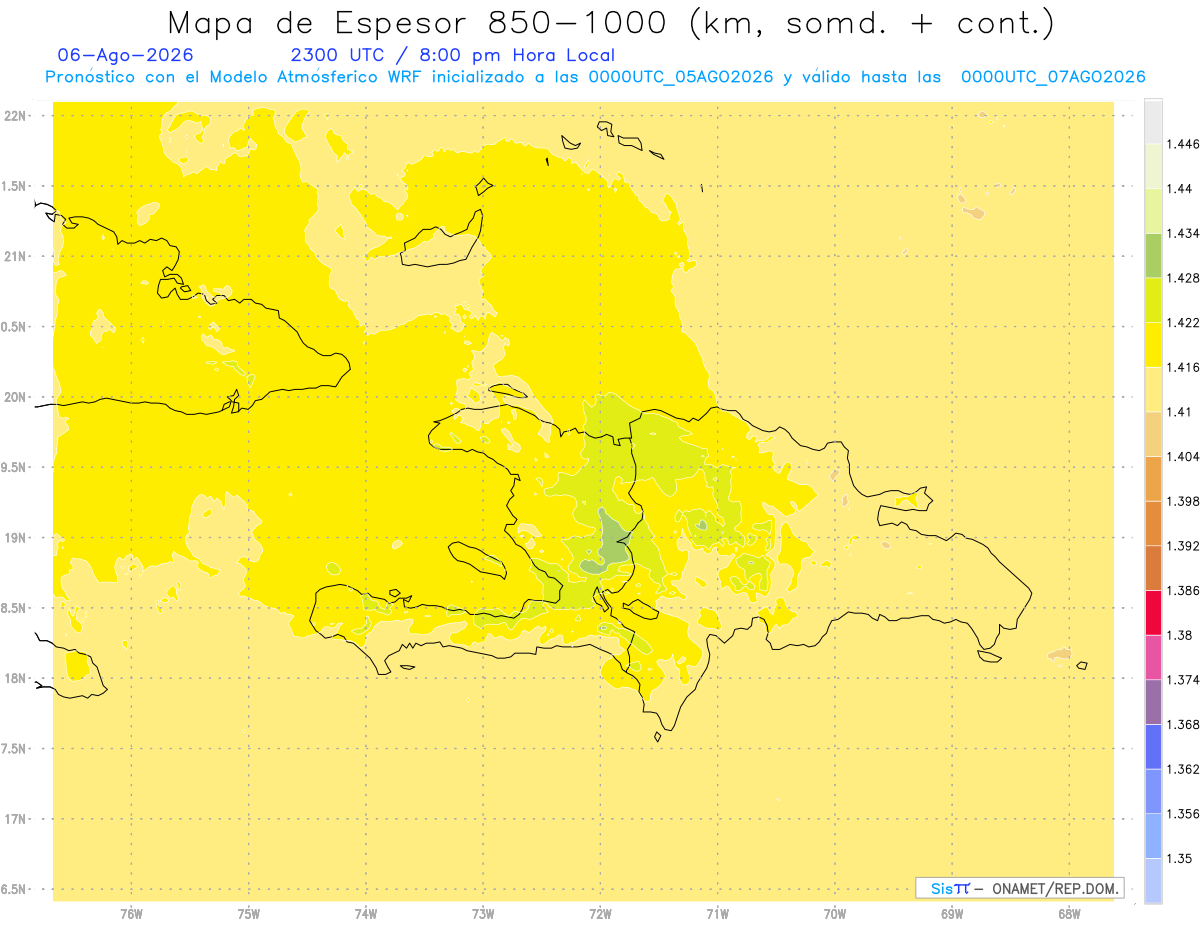Click the 'SisTT - ONAMET/REP.DOM.' credit box
This screenshot has height=927, width=1200.
tap(1020, 888)
